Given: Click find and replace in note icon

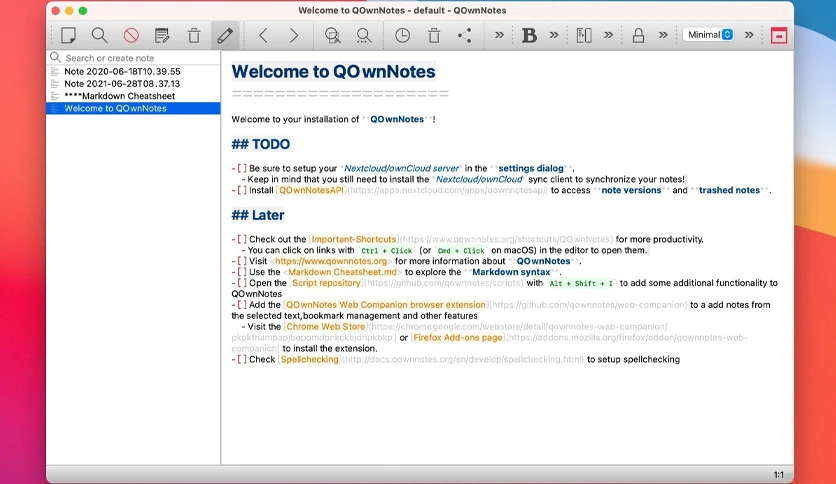Looking at the screenshot, I should [x=333, y=36].
